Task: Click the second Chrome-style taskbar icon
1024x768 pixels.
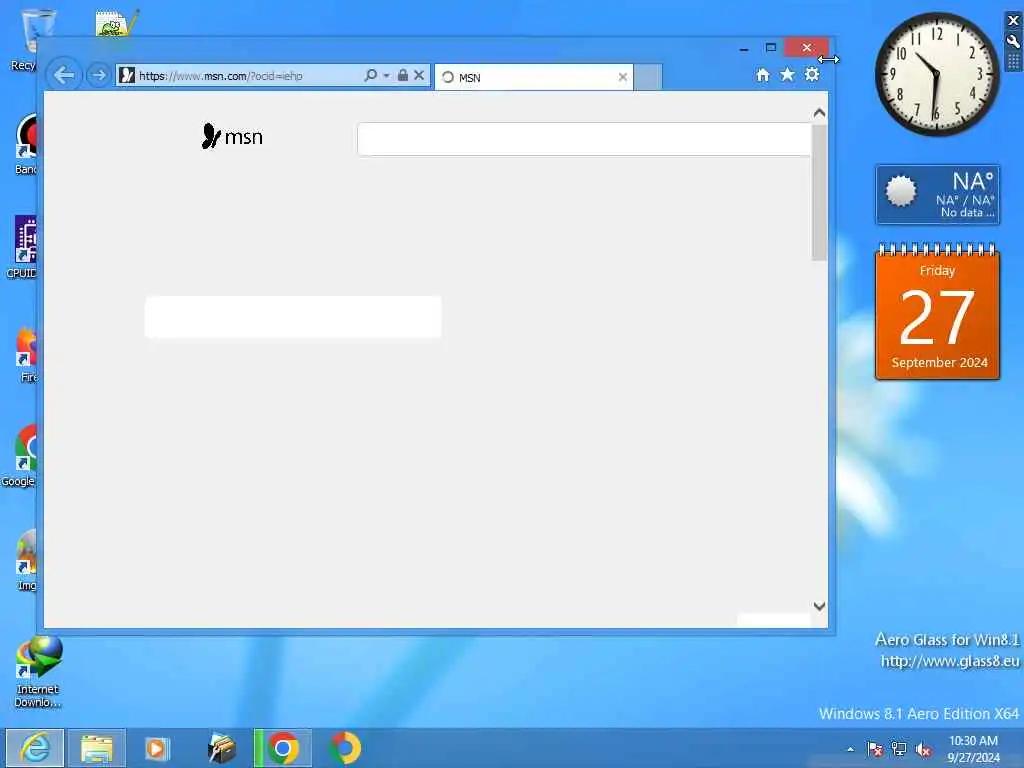Action: 345,748
